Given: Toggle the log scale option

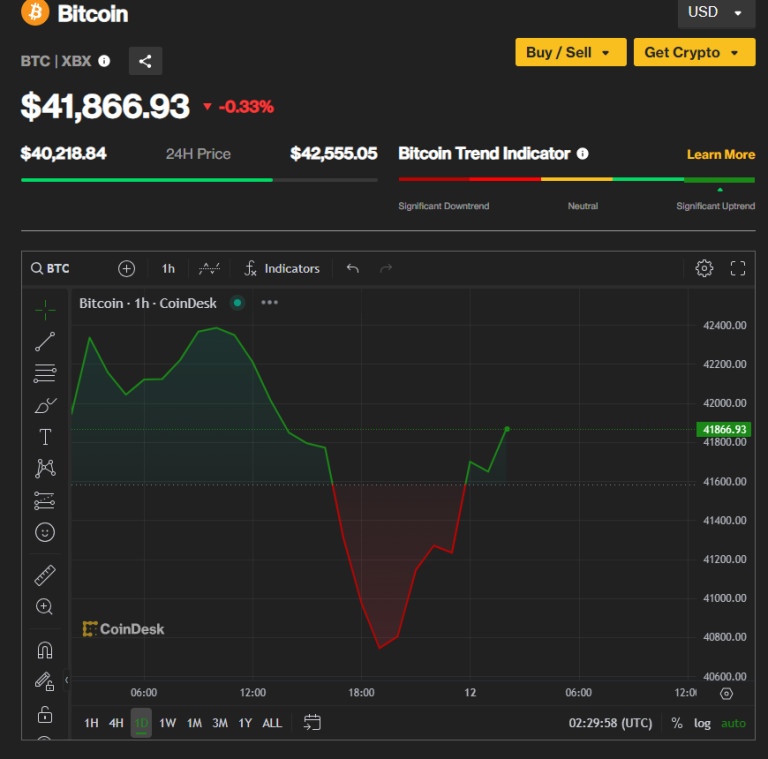Looking at the screenshot, I should coord(703,723).
